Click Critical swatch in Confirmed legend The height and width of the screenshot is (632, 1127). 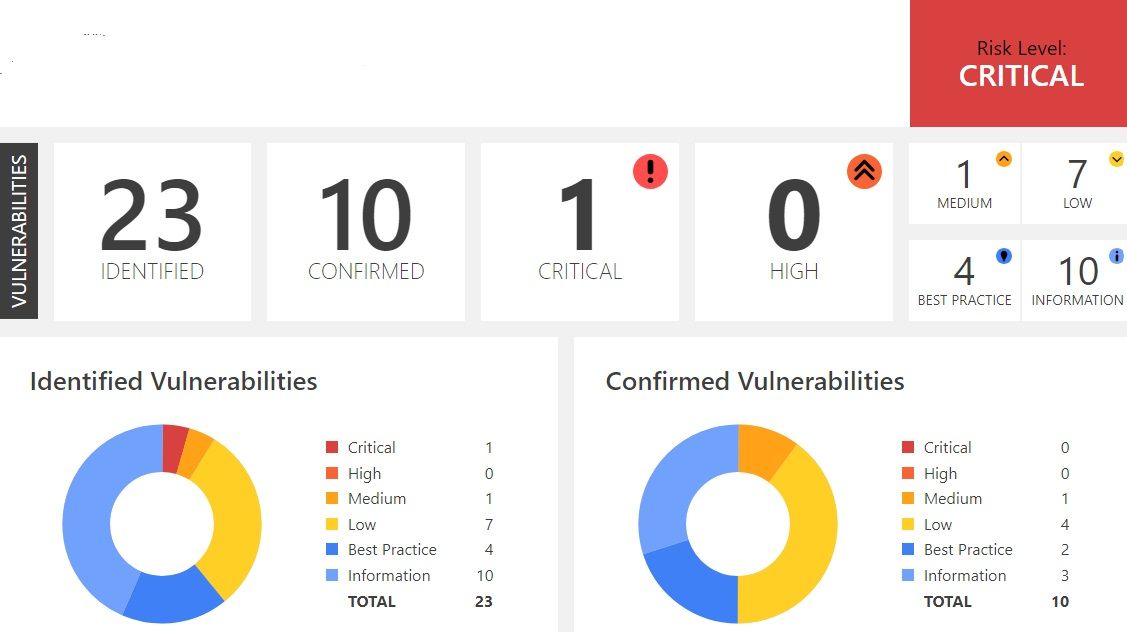[x=908, y=447]
